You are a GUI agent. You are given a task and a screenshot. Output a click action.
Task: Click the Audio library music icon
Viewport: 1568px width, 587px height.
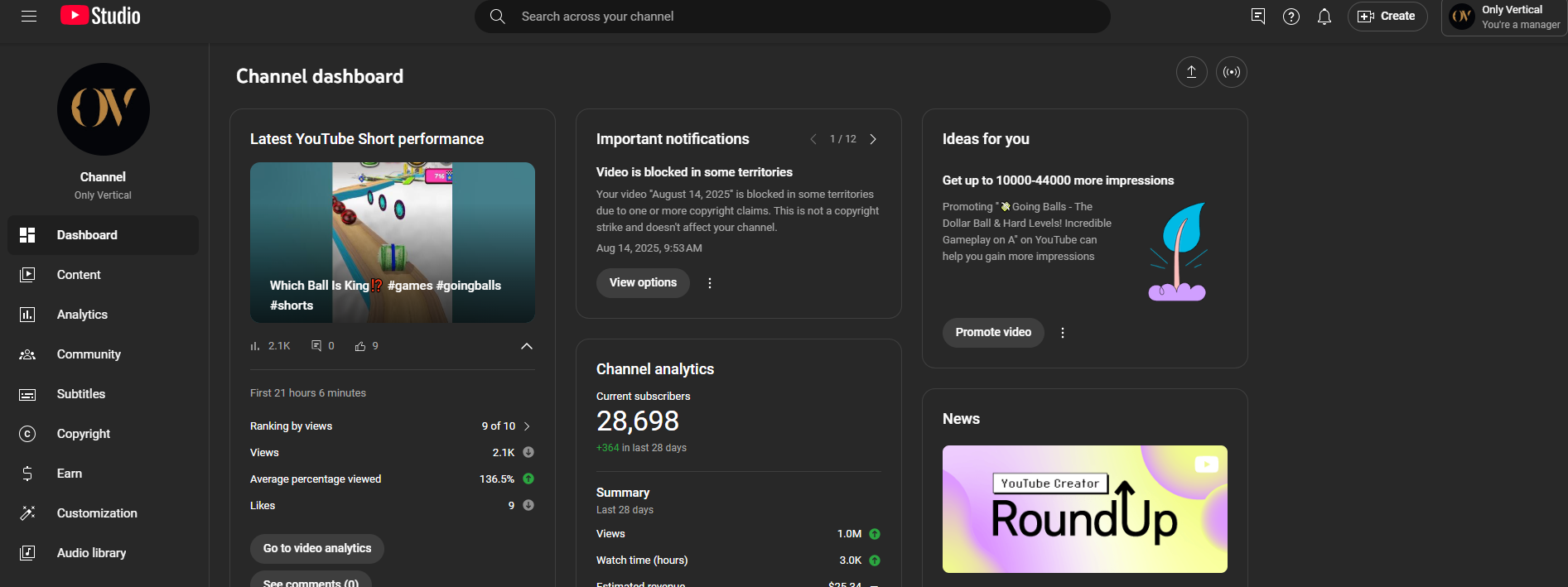pos(27,553)
